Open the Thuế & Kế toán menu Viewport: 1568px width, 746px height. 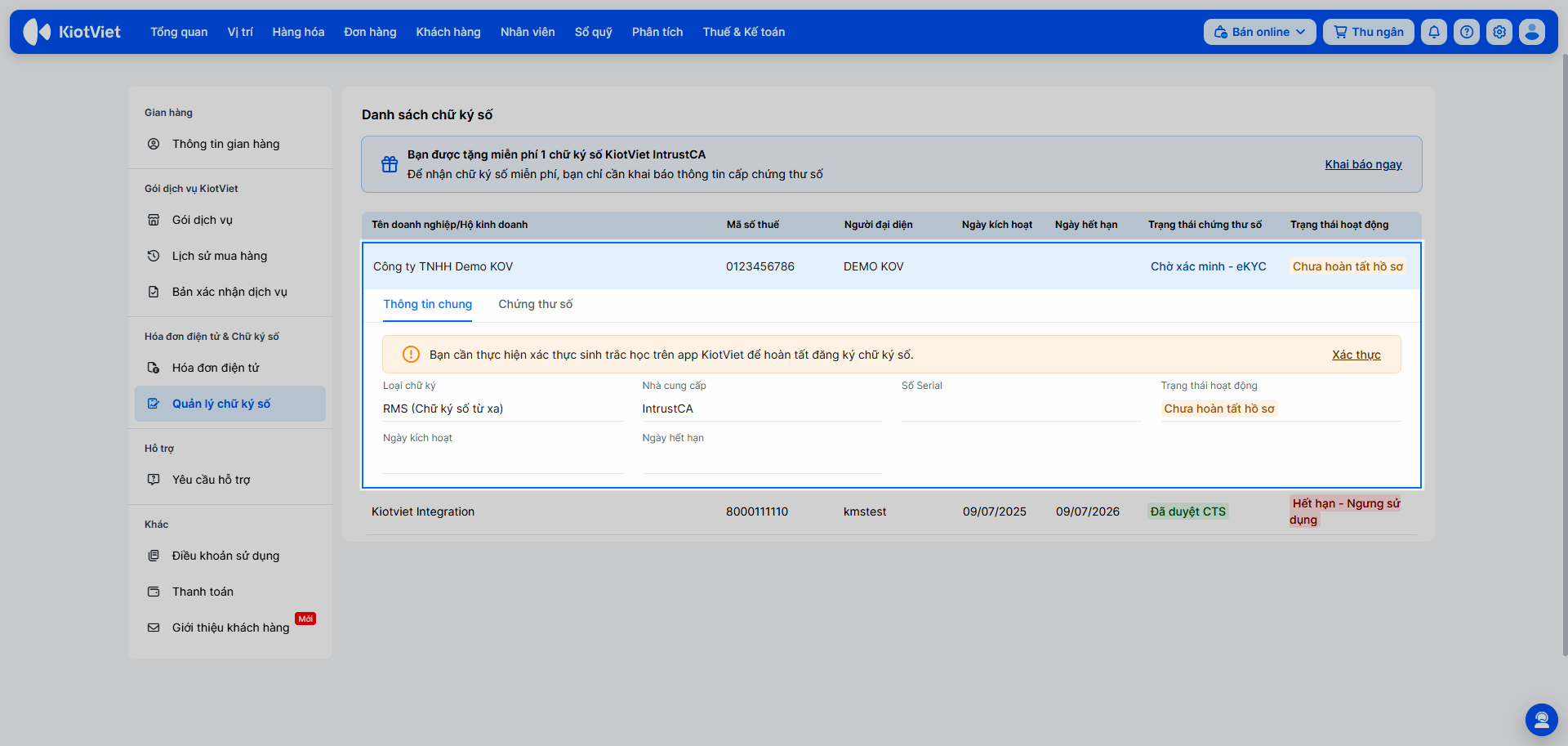(x=744, y=32)
